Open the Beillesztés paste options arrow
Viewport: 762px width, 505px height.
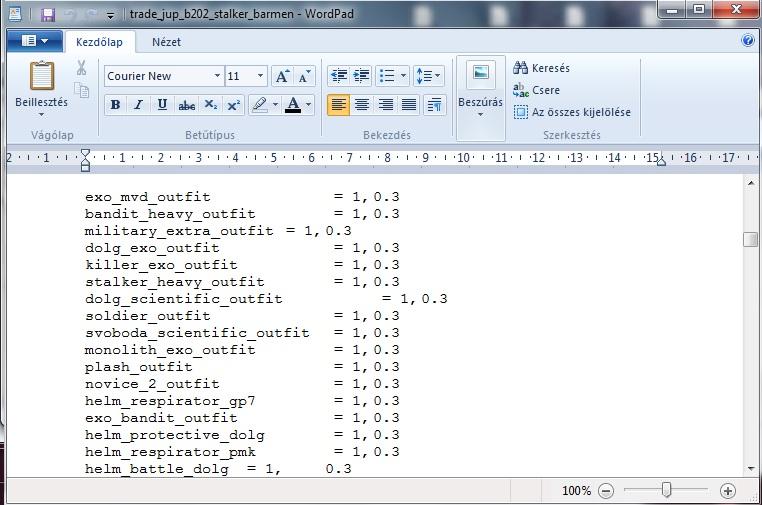[x=41, y=115]
